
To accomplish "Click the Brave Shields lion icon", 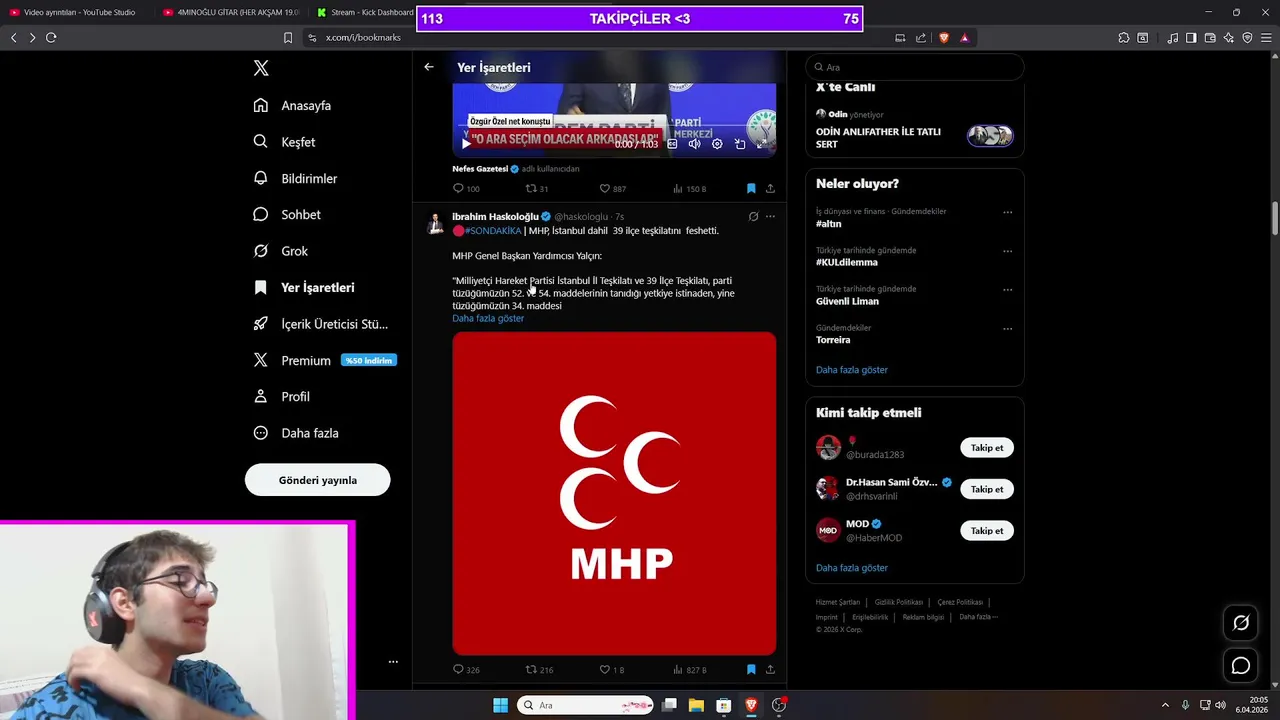I will [x=943, y=38].
